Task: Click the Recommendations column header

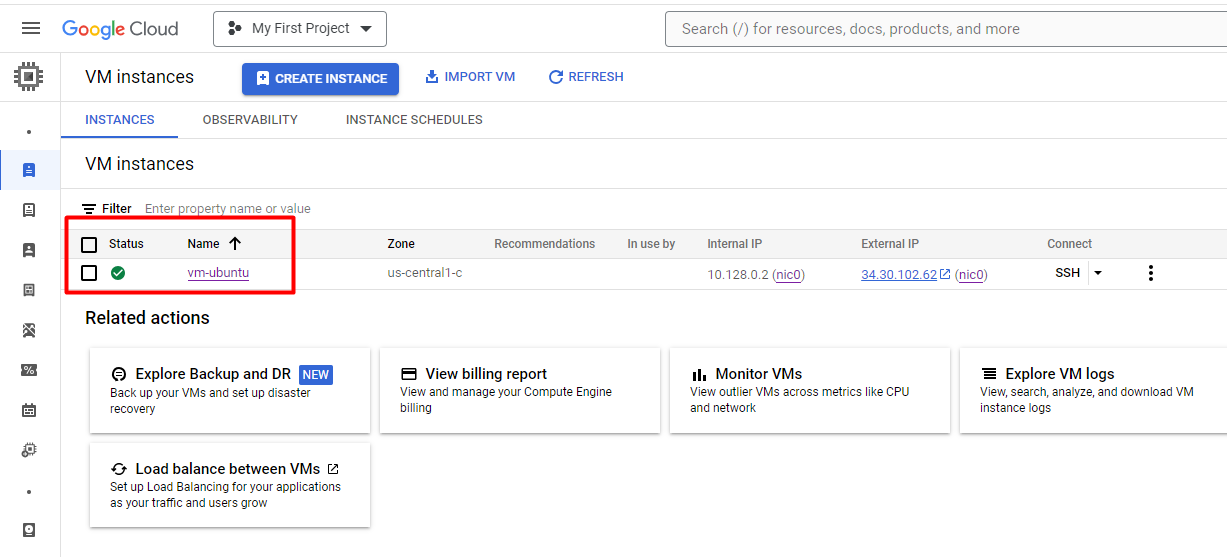Action: 544,244
